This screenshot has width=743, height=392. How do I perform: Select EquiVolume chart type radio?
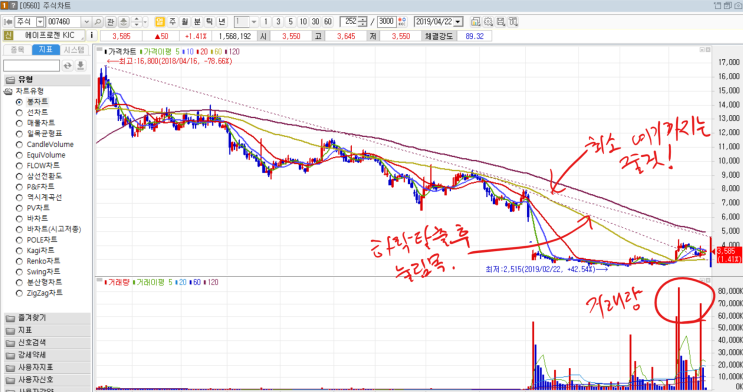tap(19, 155)
